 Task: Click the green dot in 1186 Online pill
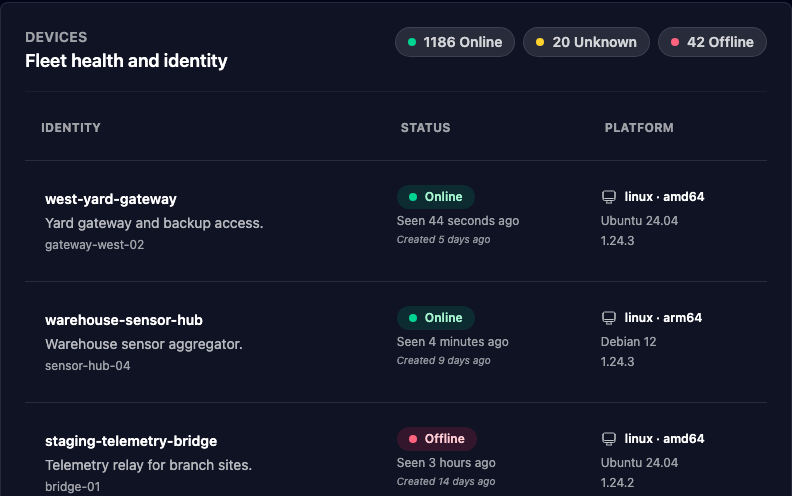pos(412,42)
